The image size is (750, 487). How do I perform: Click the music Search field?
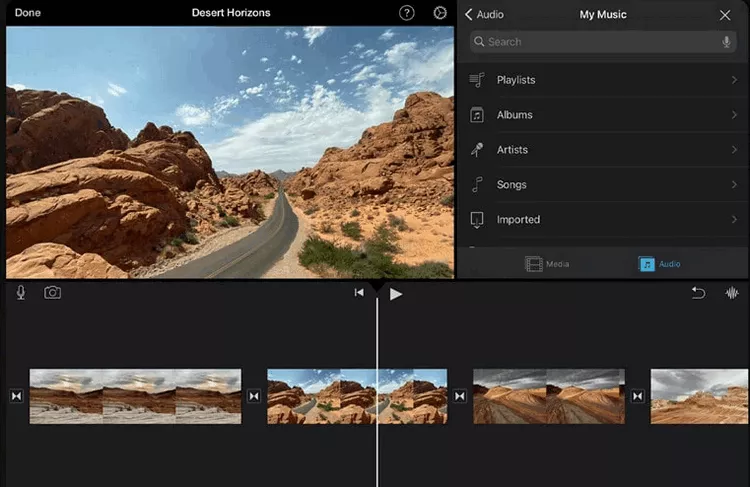point(603,42)
